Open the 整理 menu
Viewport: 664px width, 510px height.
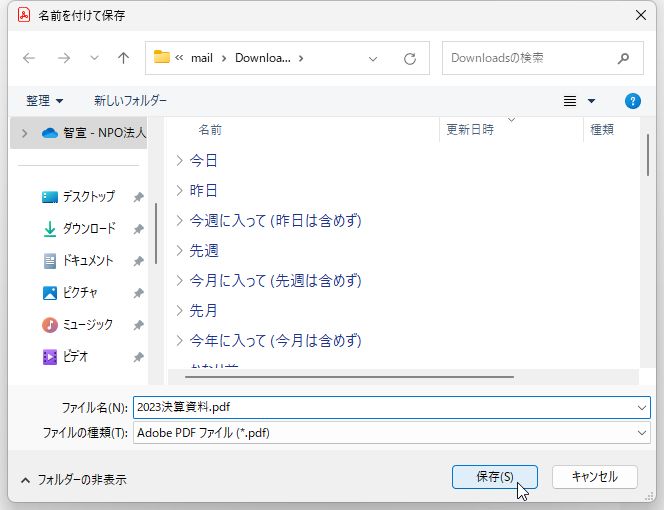coord(44,101)
